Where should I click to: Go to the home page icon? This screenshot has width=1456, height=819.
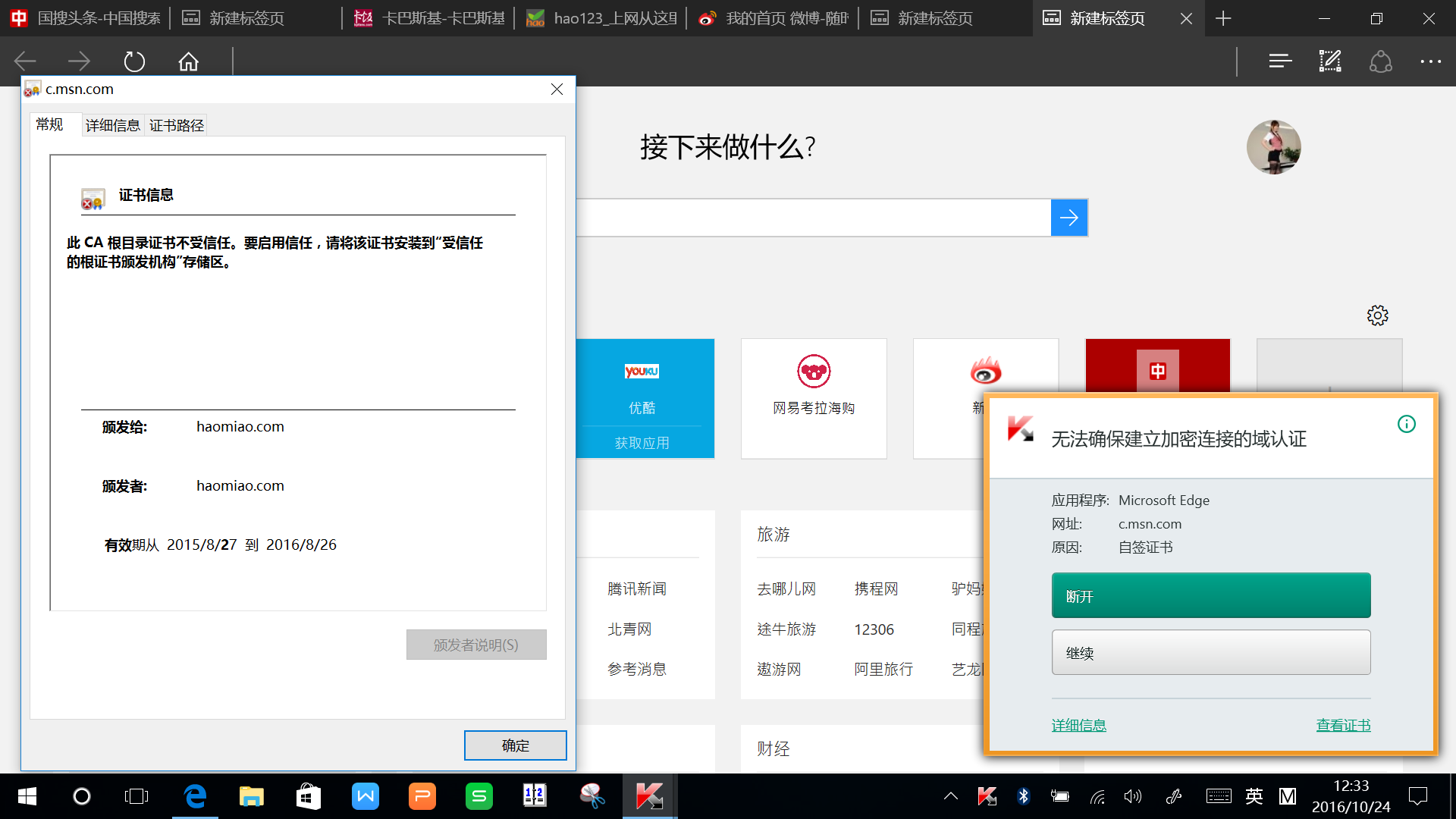click(x=188, y=61)
